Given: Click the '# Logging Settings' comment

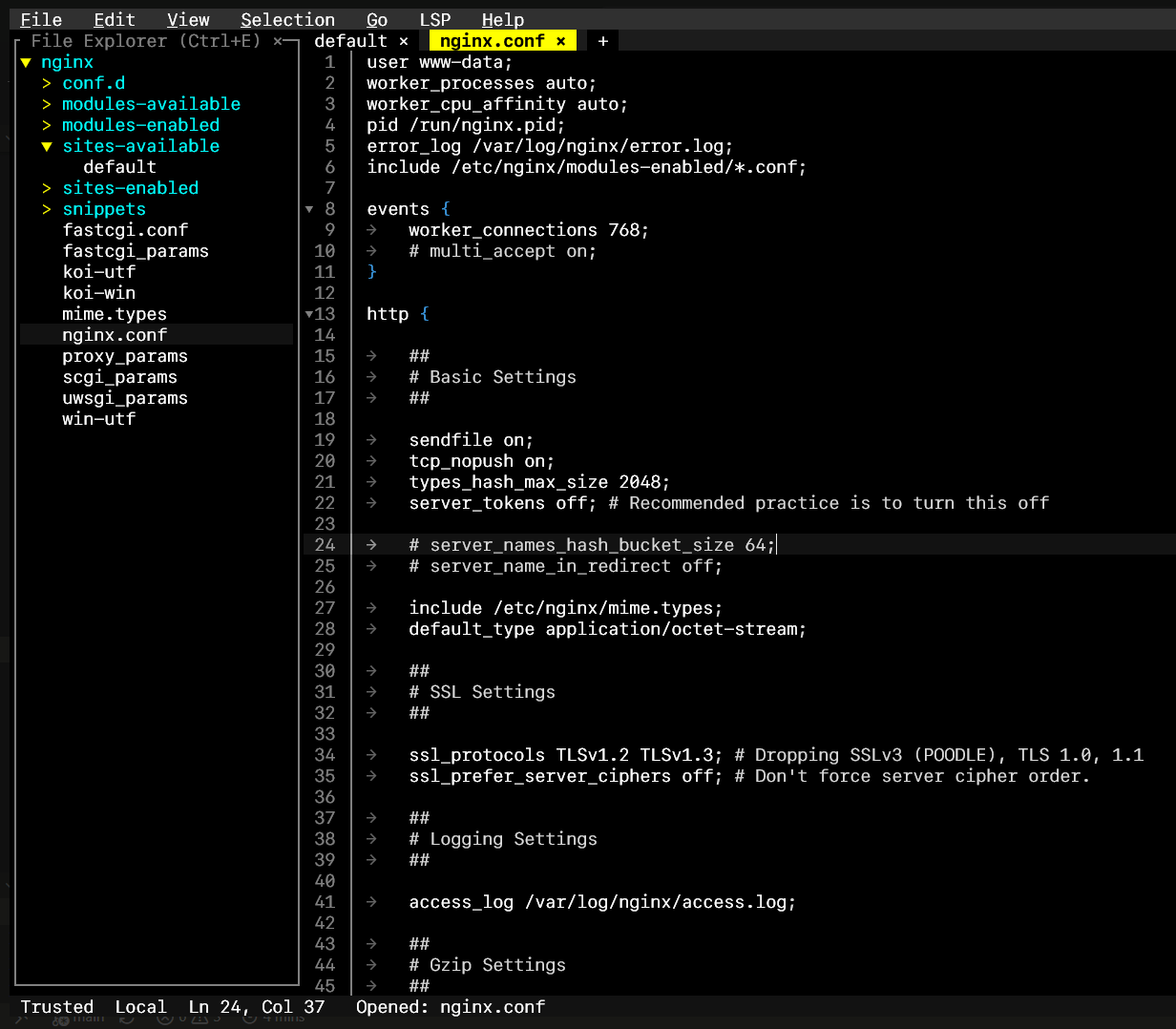Looking at the screenshot, I should point(503,839).
